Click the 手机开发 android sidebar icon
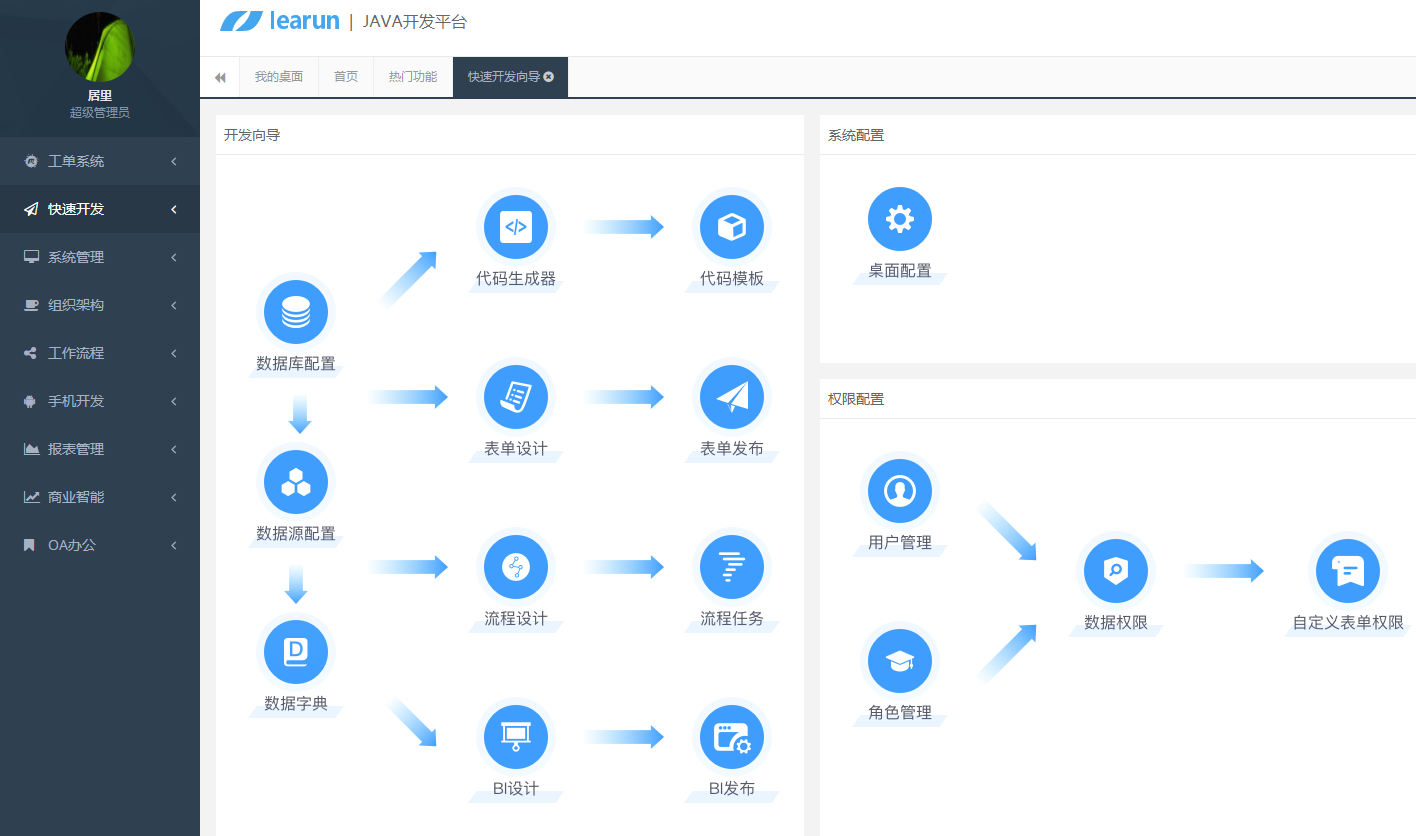Image resolution: width=1416 pixels, height=836 pixels. 31,401
